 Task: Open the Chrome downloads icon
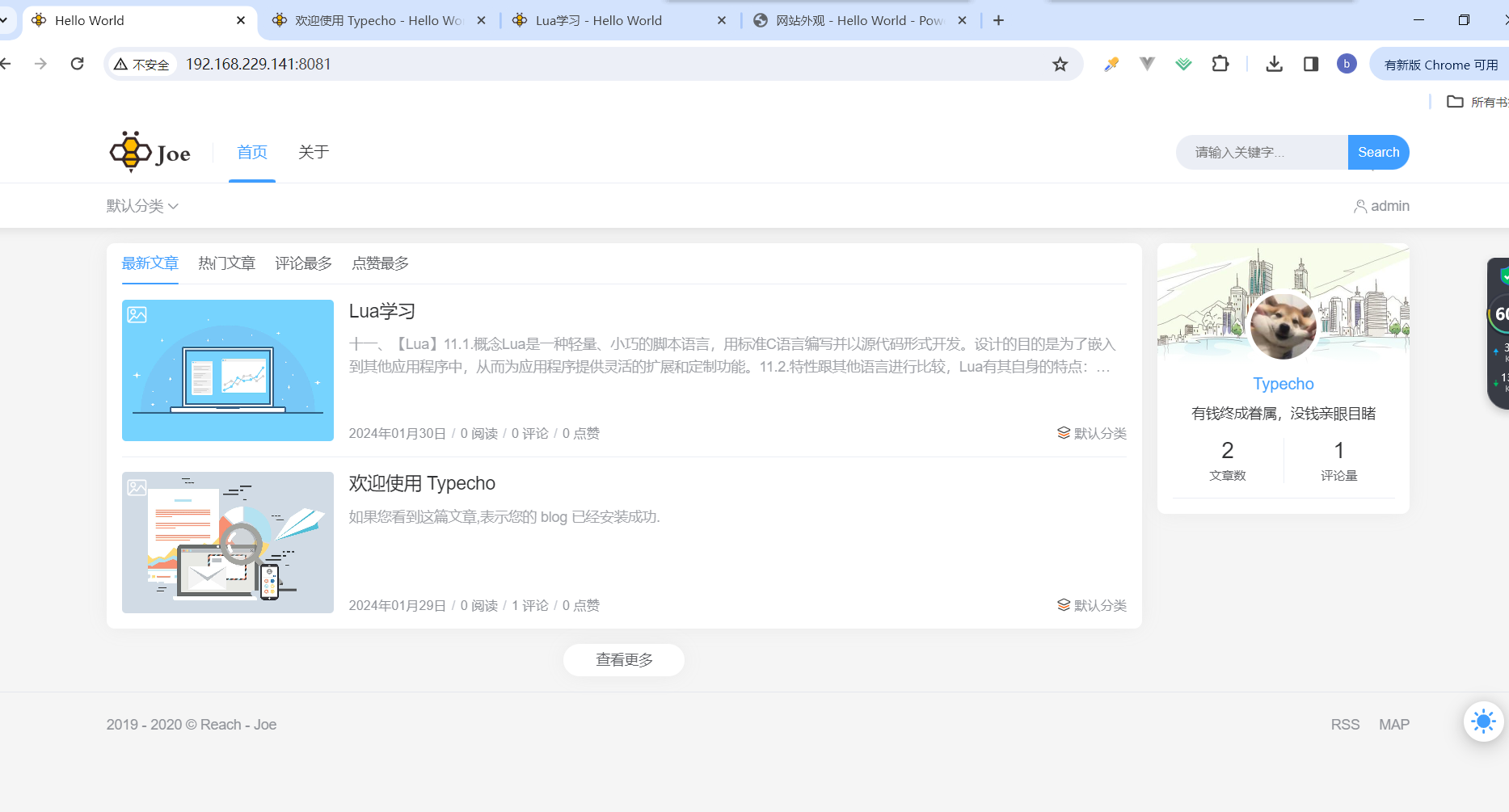click(1274, 64)
